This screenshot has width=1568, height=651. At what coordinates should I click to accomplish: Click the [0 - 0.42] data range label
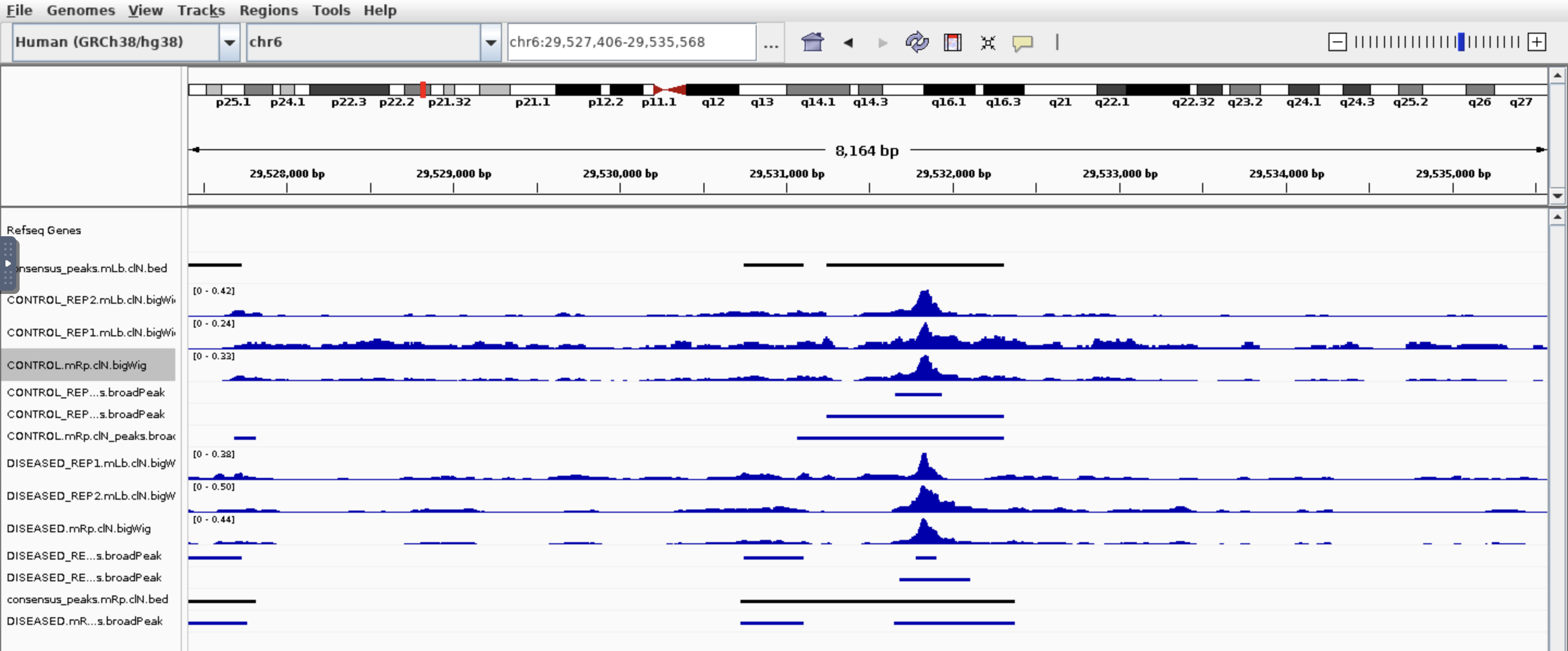coord(213,291)
